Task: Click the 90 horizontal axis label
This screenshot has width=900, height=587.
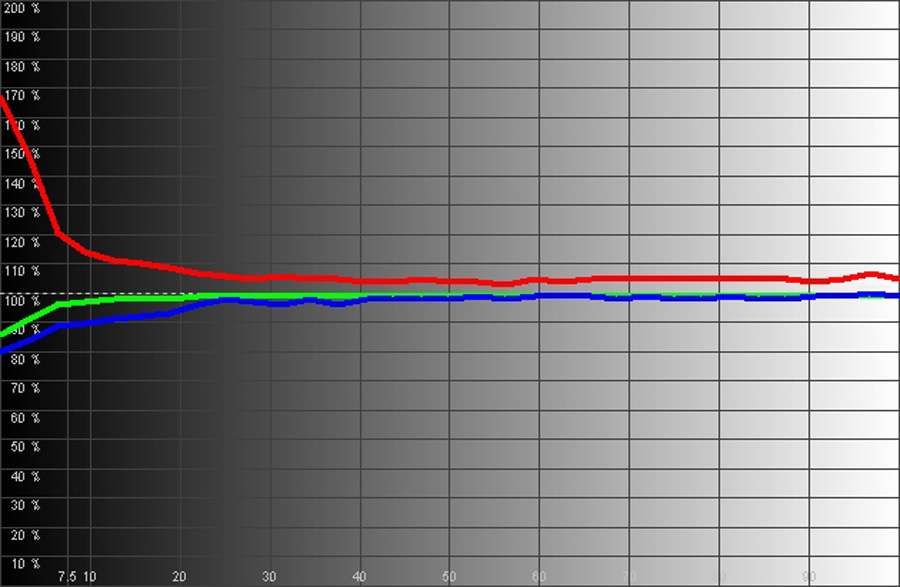Action: (809, 577)
